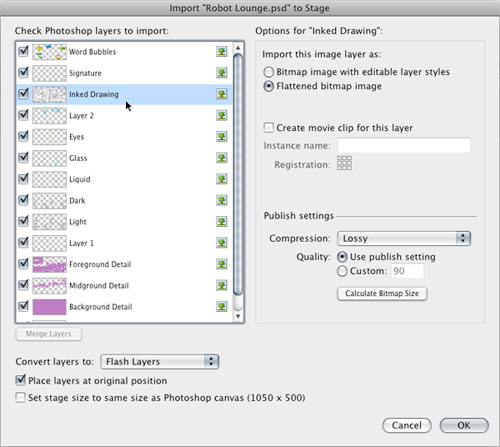Click the image icon on Liquid row

click(x=222, y=179)
